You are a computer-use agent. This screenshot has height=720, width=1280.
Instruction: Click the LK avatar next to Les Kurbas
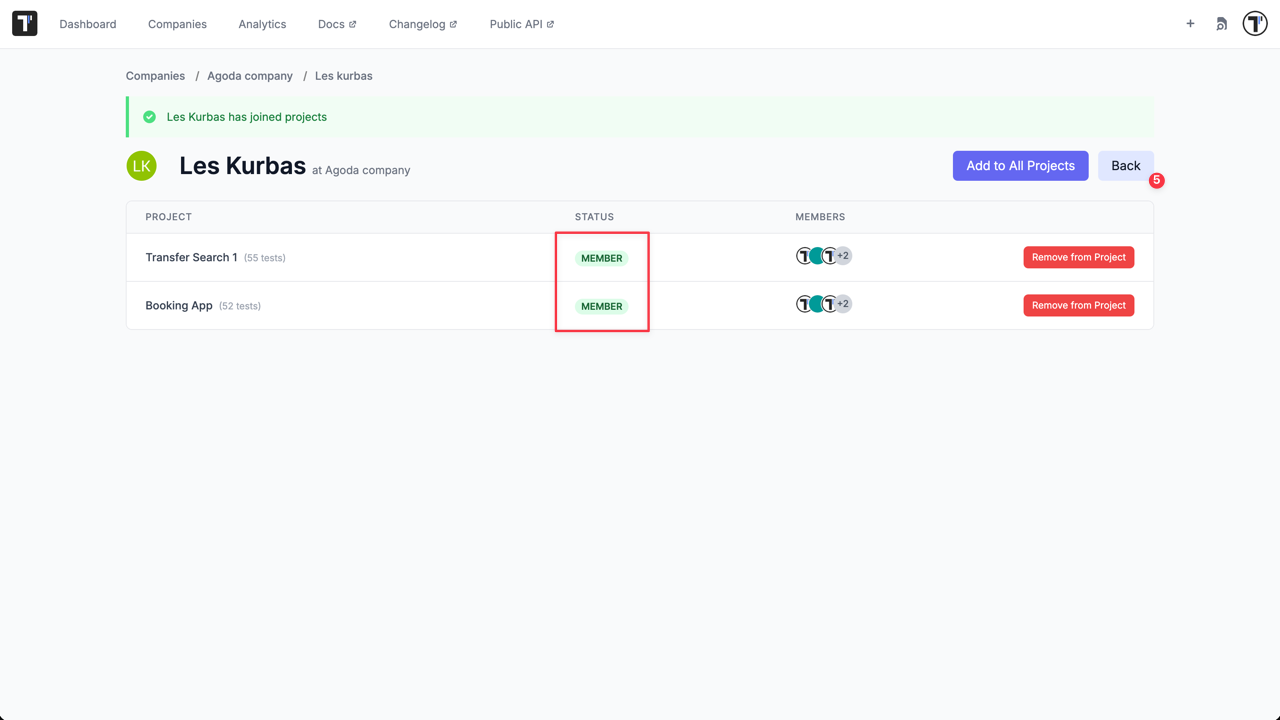(141, 165)
